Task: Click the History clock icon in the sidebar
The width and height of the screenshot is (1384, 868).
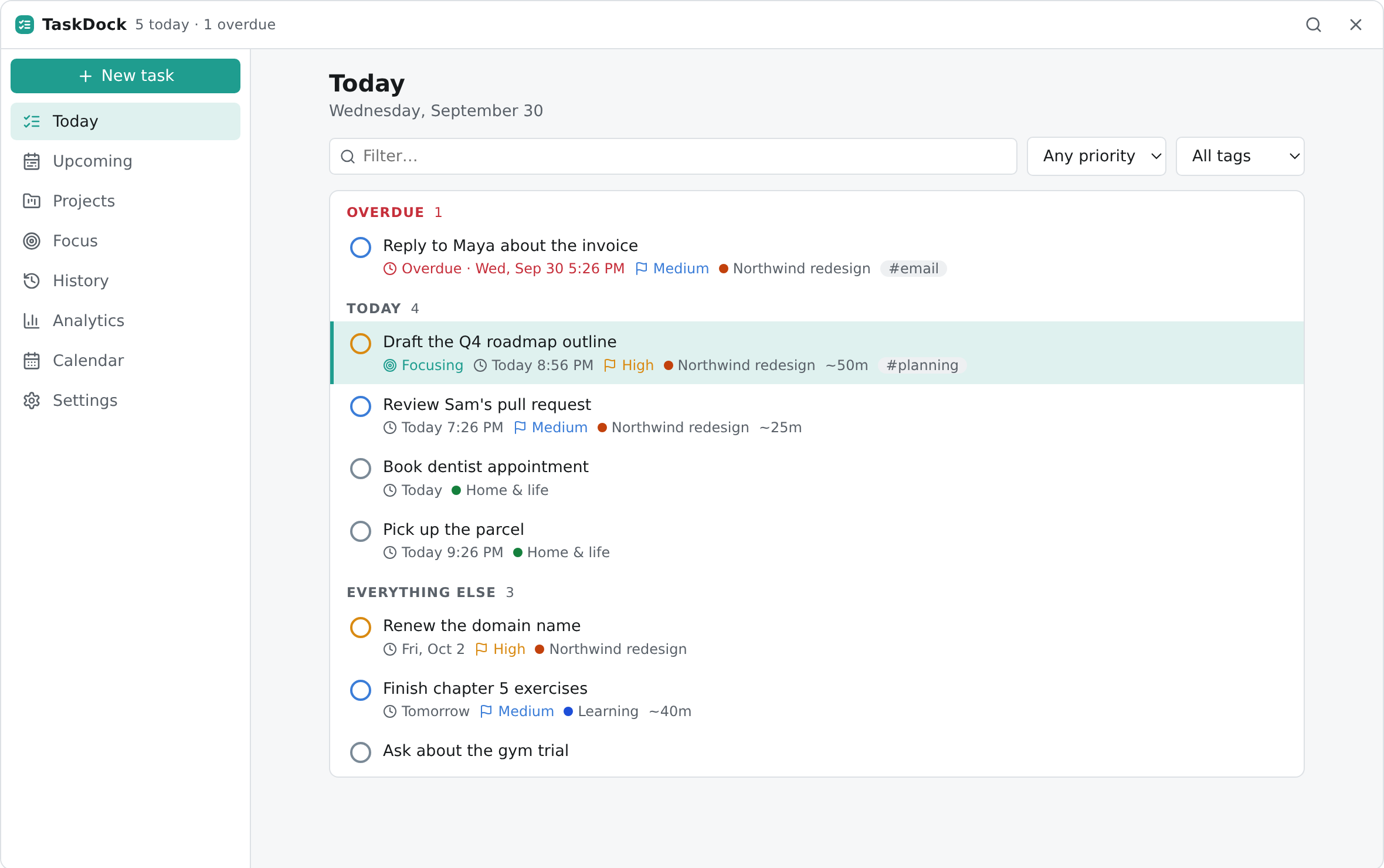Action: [32, 281]
